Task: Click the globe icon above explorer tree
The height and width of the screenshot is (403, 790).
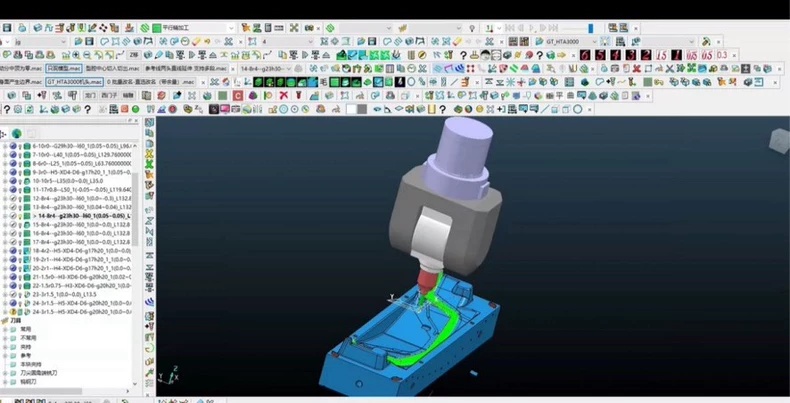Action: tap(17, 133)
